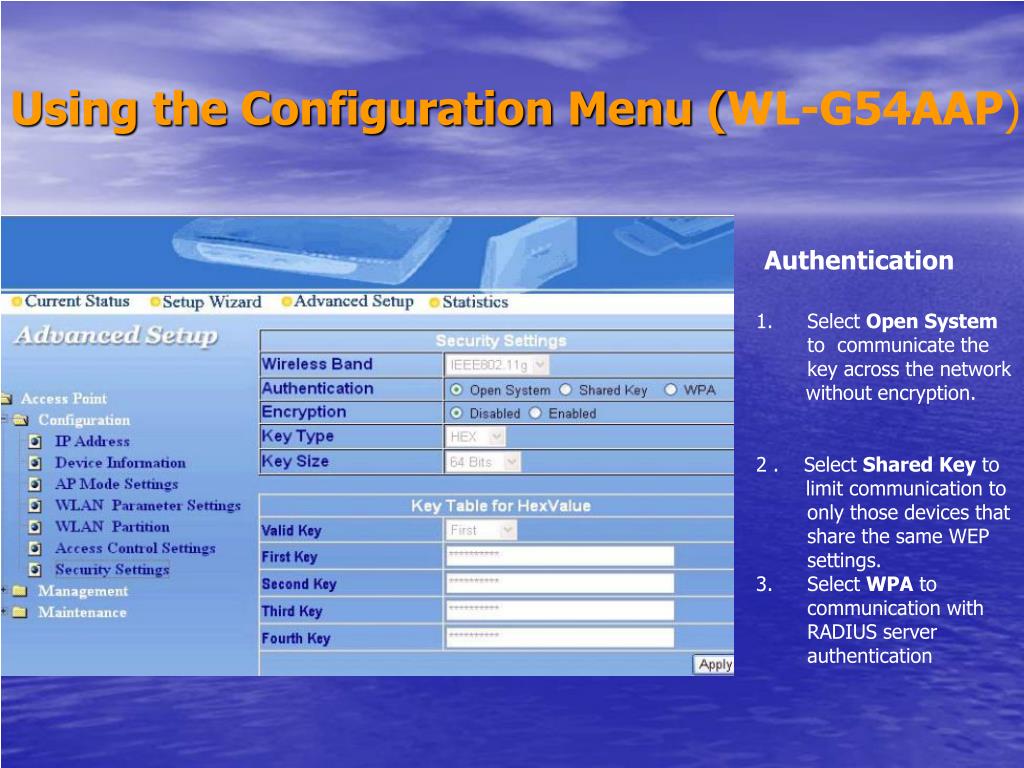This screenshot has width=1024, height=768.
Task: Open the WLAN Partition page
Action: [112, 526]
